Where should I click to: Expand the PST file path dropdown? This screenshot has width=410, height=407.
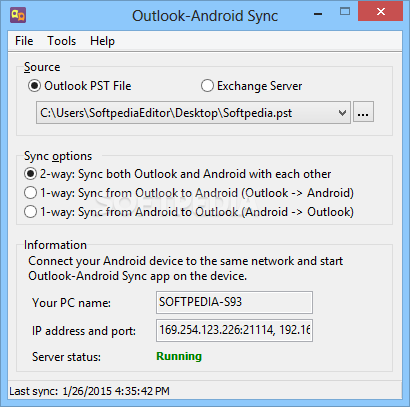point(342,113)
